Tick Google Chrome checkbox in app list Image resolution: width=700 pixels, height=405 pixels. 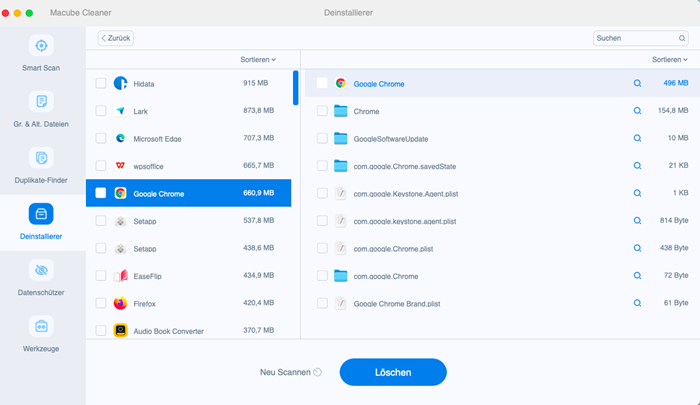coord(101,193)
